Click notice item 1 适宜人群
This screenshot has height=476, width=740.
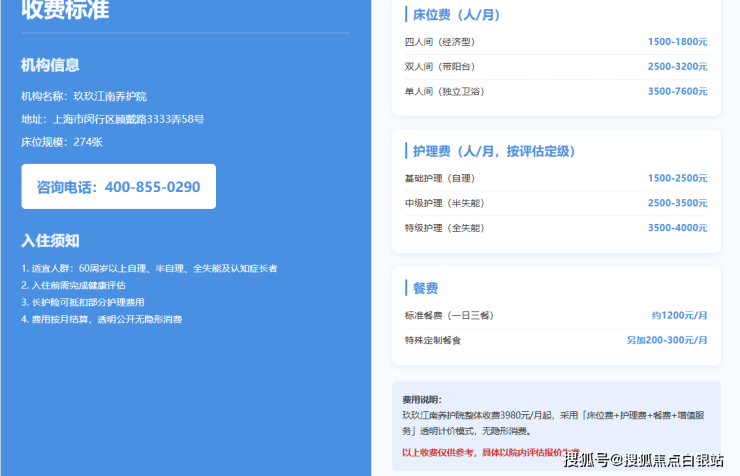click(149, 268)
